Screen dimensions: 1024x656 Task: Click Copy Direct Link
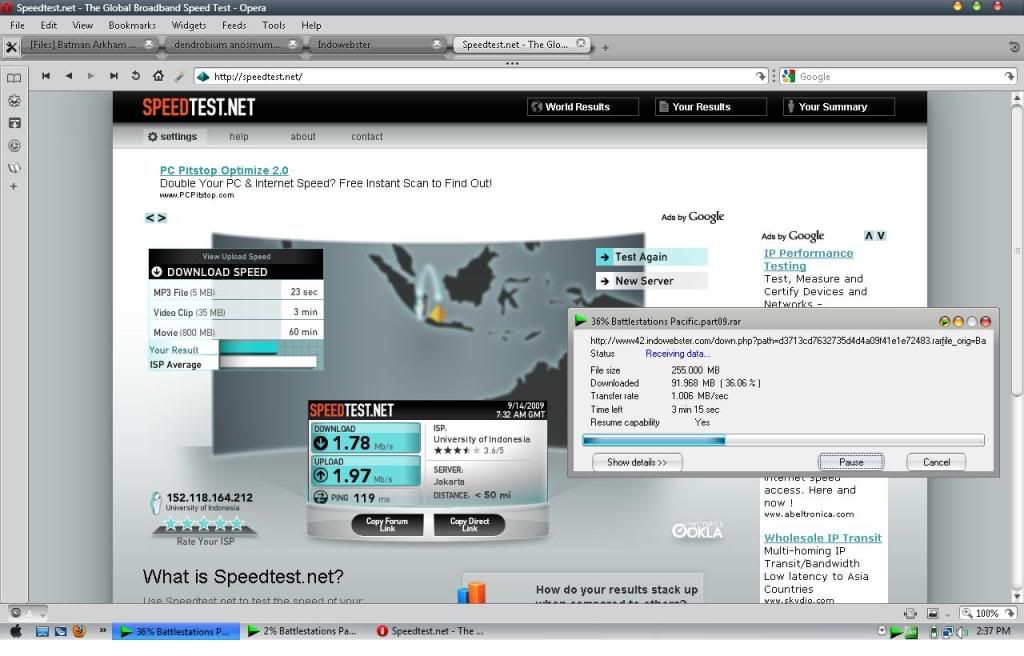[x=470, y=524]
